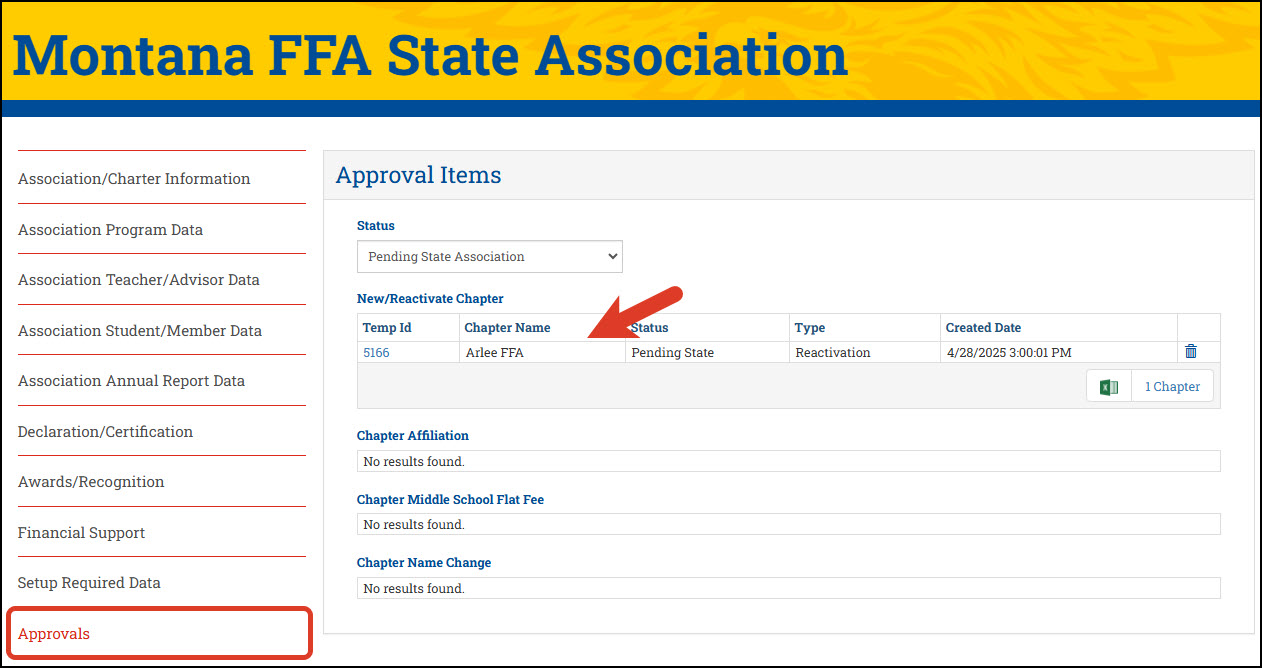The width and height of the screenshot is (1262, 668).
Task: Click the Excel export icon
Action: point(1108,387)
